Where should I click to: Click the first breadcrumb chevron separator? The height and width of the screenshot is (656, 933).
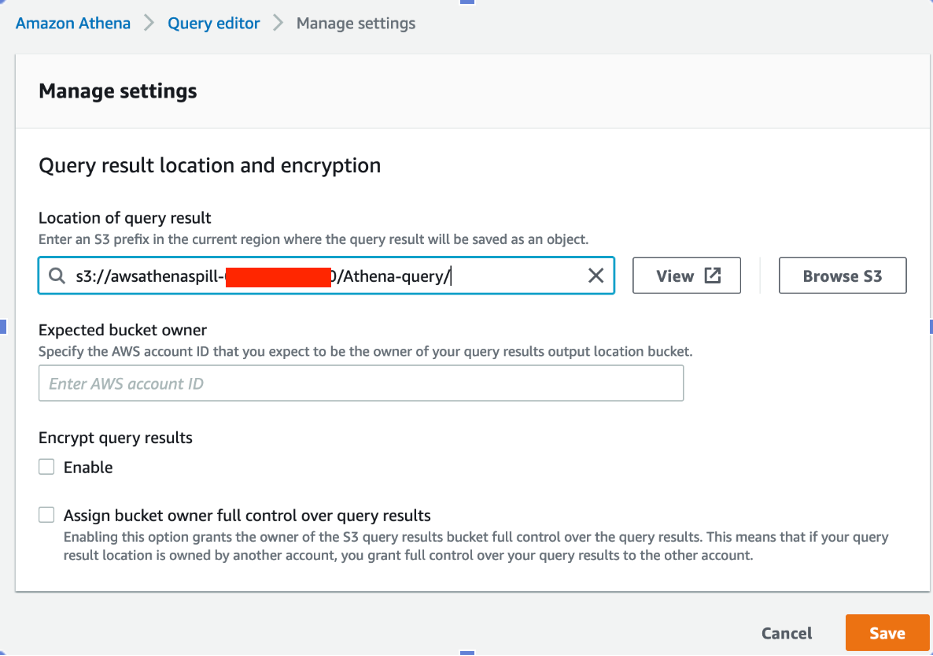149,23
